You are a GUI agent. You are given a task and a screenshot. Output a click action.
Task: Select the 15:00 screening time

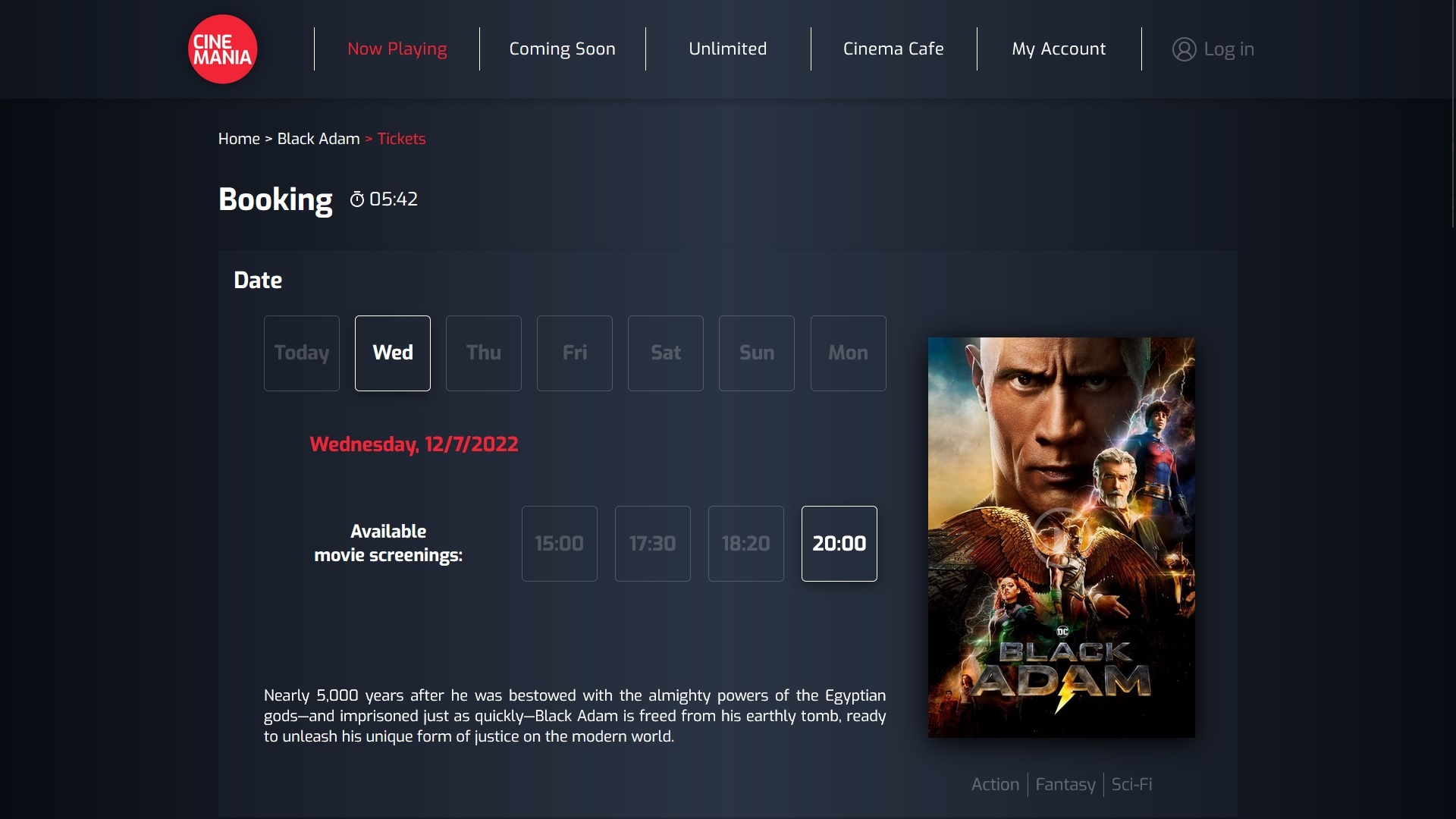pyautogui.click(x=560, y=543)
